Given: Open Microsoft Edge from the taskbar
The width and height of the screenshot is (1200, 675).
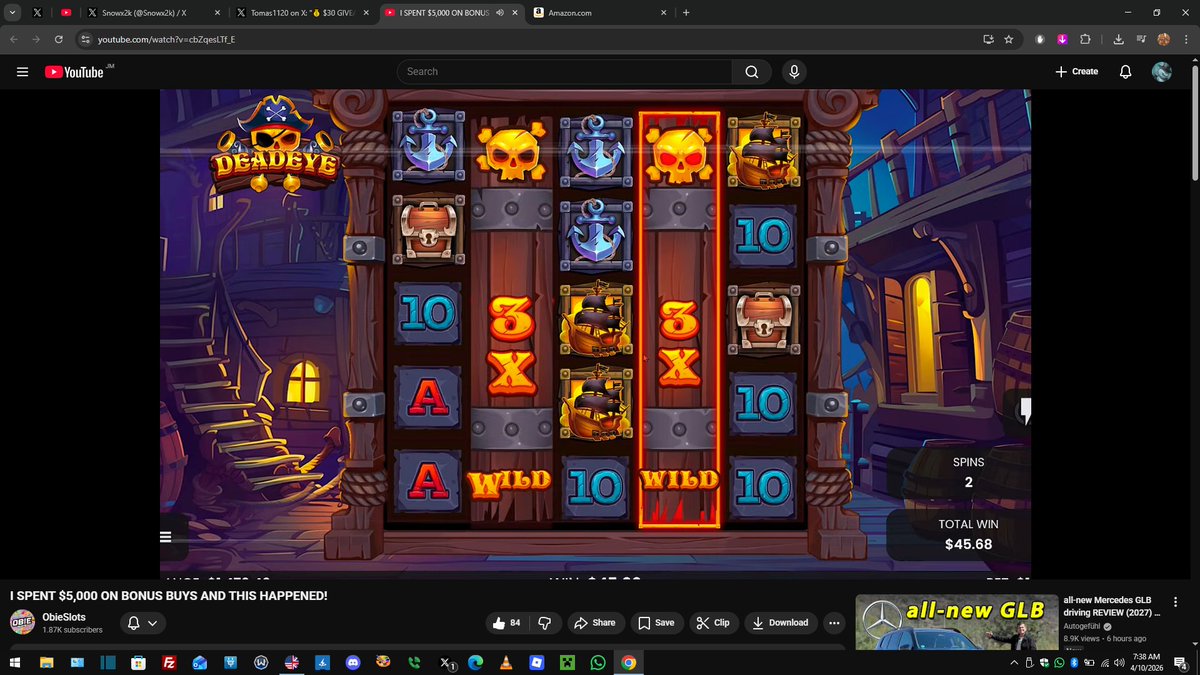Looking at the screenshot, I should [x=476, y=662].
